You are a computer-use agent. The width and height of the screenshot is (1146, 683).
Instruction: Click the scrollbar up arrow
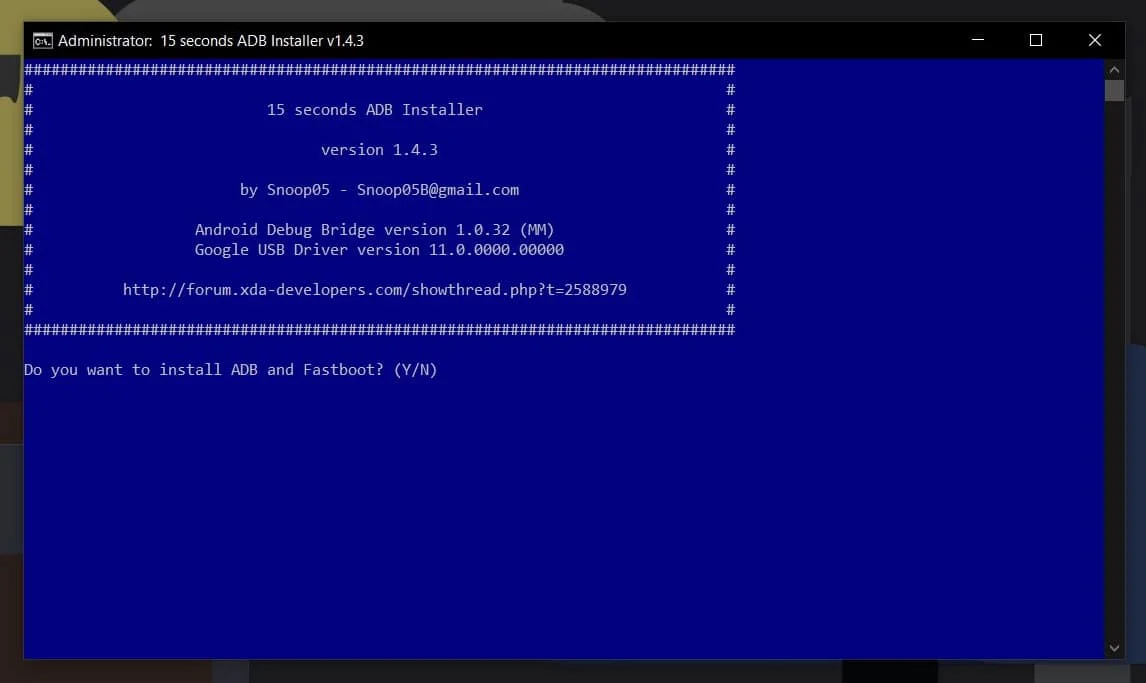(1114, 70)
